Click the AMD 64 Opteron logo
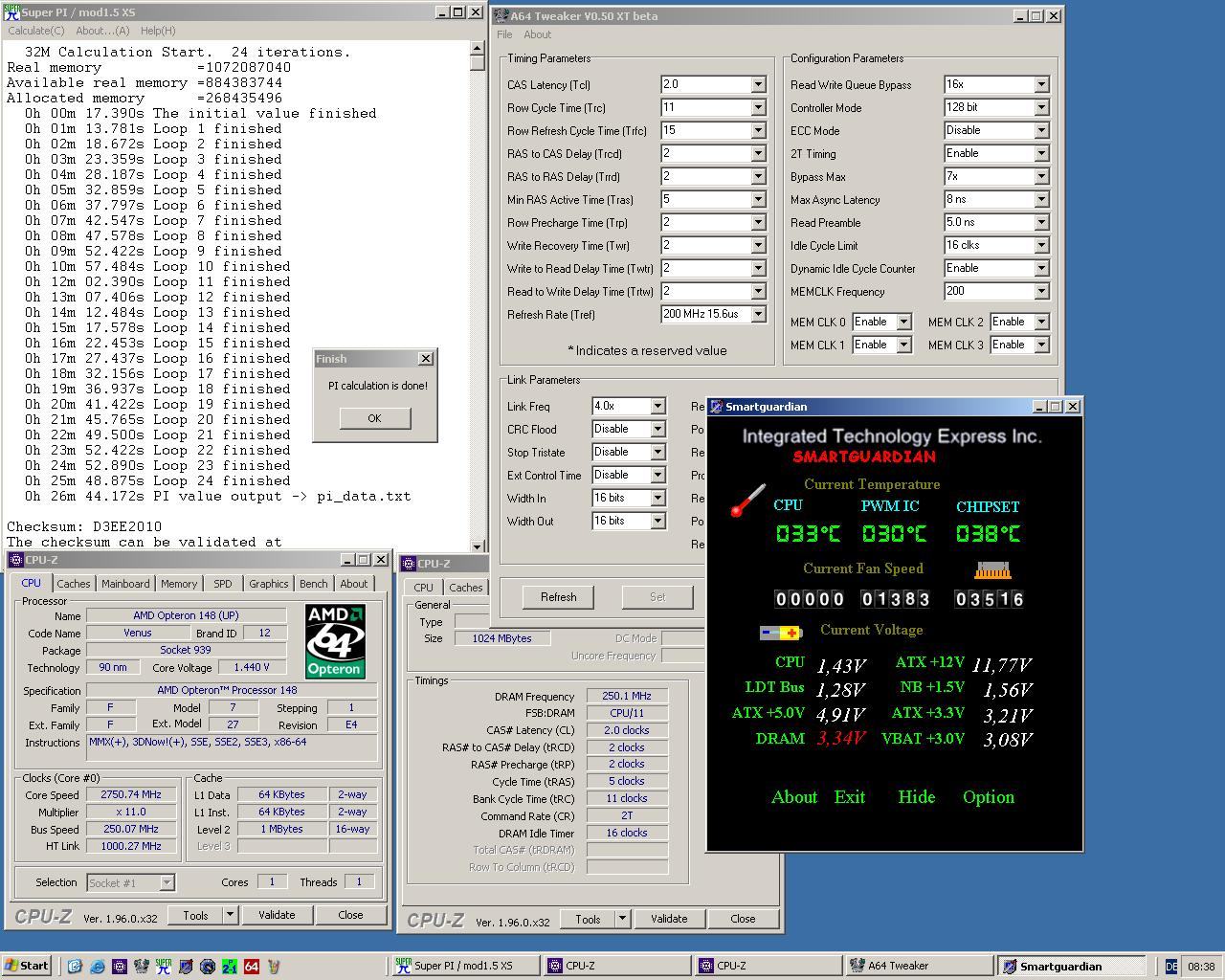 [x=335, y=641]
